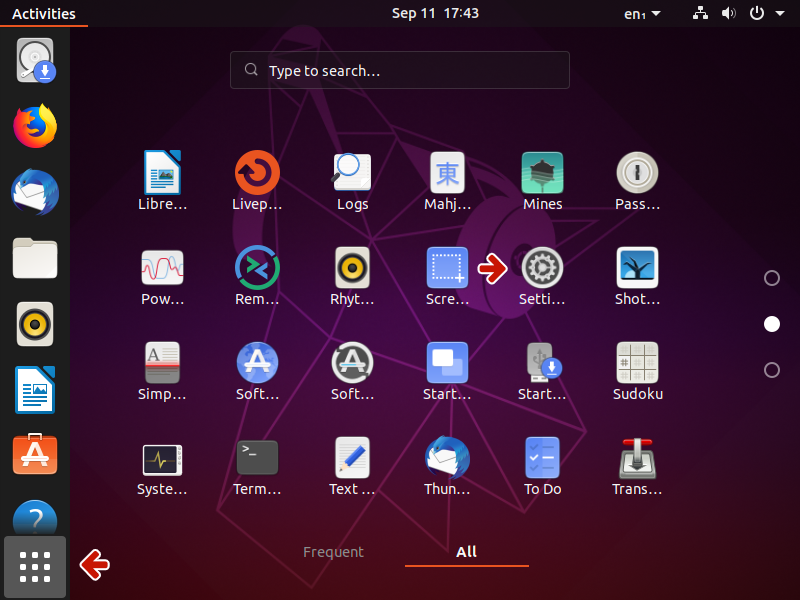
Task: Launch Transmission torrent client
Action: tap(637, 466)
